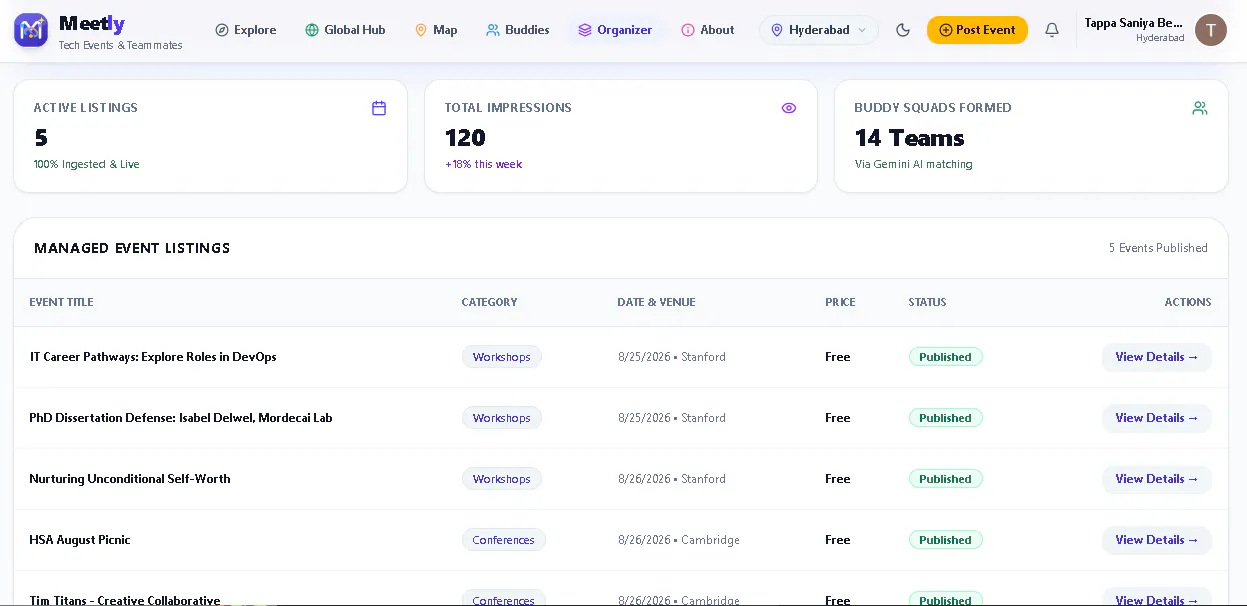Click the 'Via Gemini AI matching' text
This screenshot has height=606, width=1247.
914,164
